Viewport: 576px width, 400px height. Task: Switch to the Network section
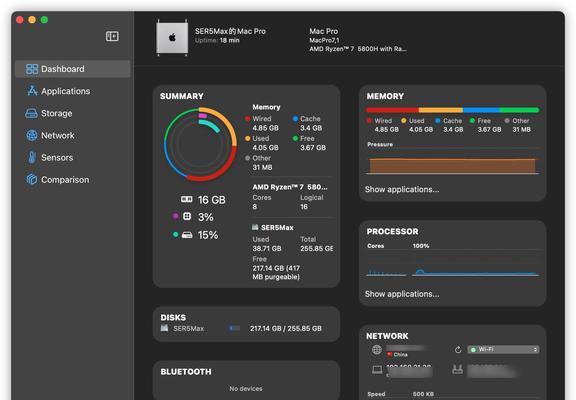73,136
